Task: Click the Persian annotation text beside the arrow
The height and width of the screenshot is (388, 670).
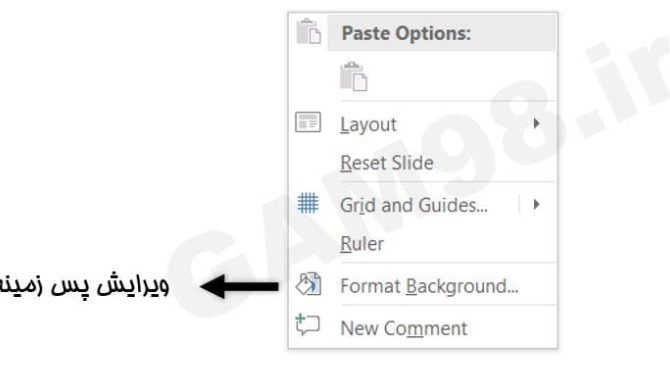Action: click(x=84, y=285)
